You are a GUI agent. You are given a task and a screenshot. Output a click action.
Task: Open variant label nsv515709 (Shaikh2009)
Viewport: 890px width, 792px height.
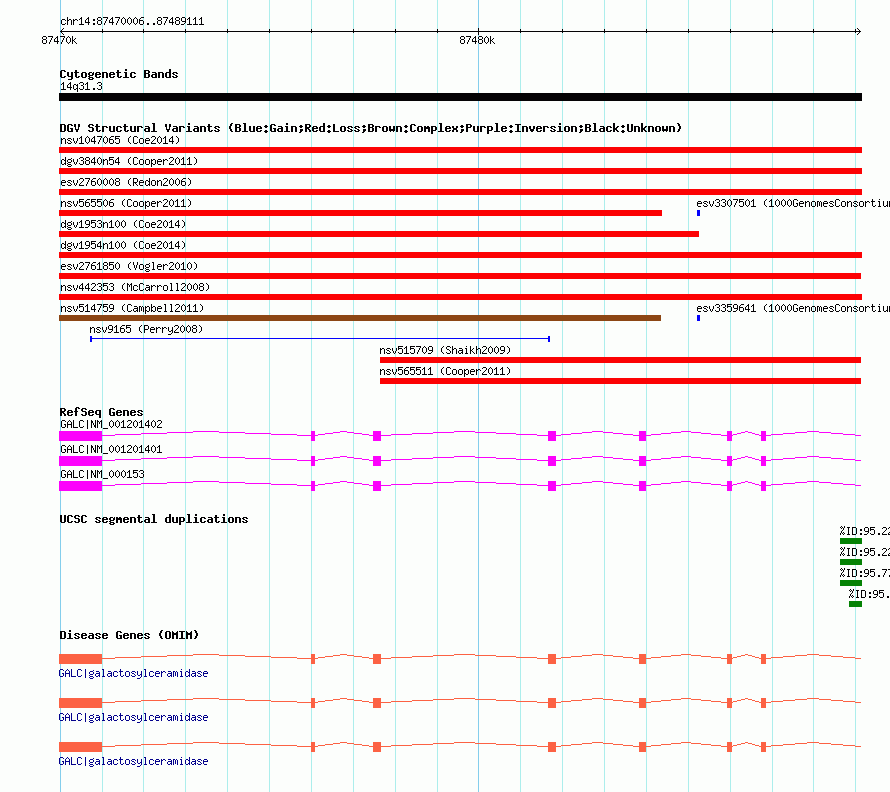click(445, 350)
